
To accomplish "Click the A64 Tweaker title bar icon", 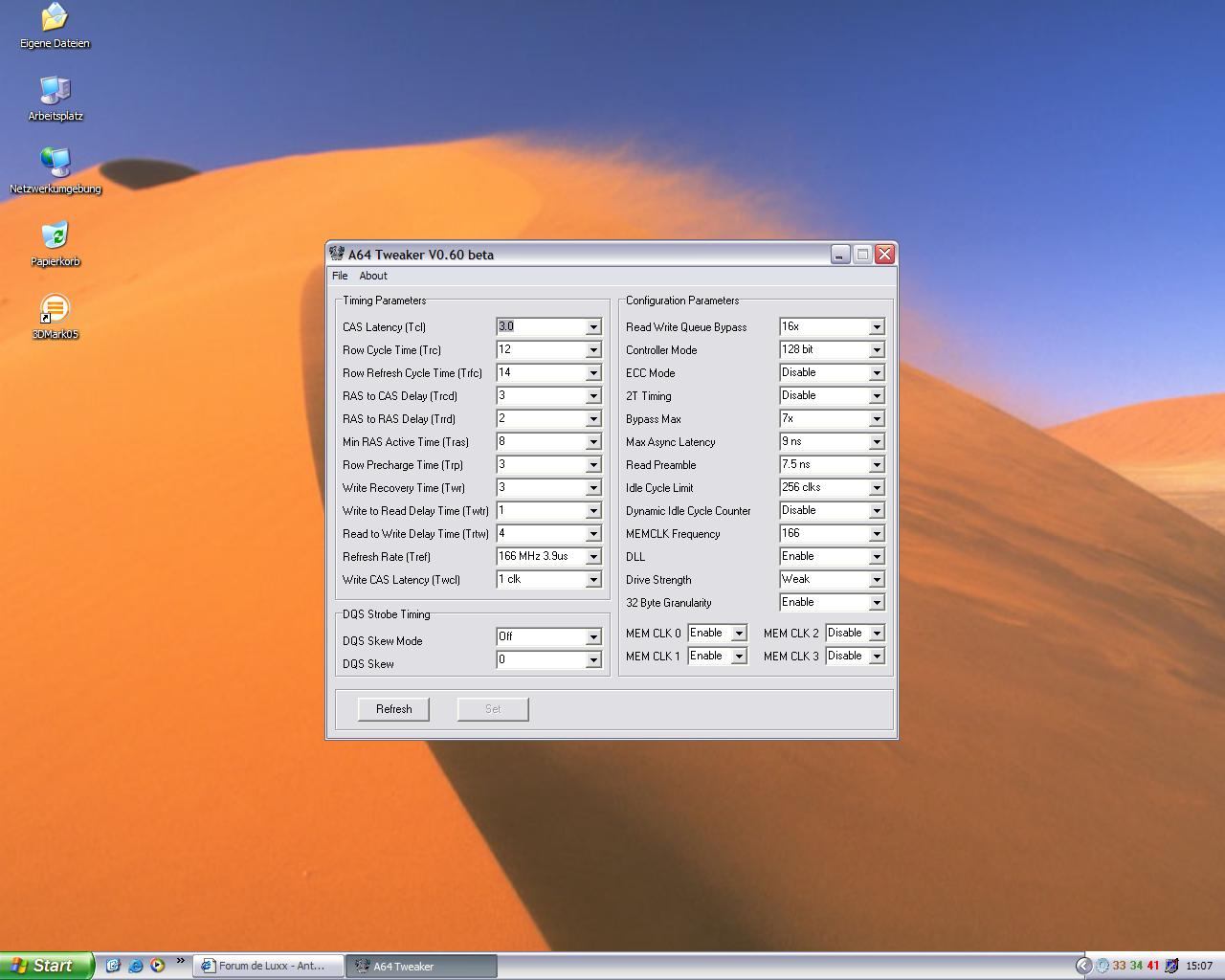I will 337,254.
